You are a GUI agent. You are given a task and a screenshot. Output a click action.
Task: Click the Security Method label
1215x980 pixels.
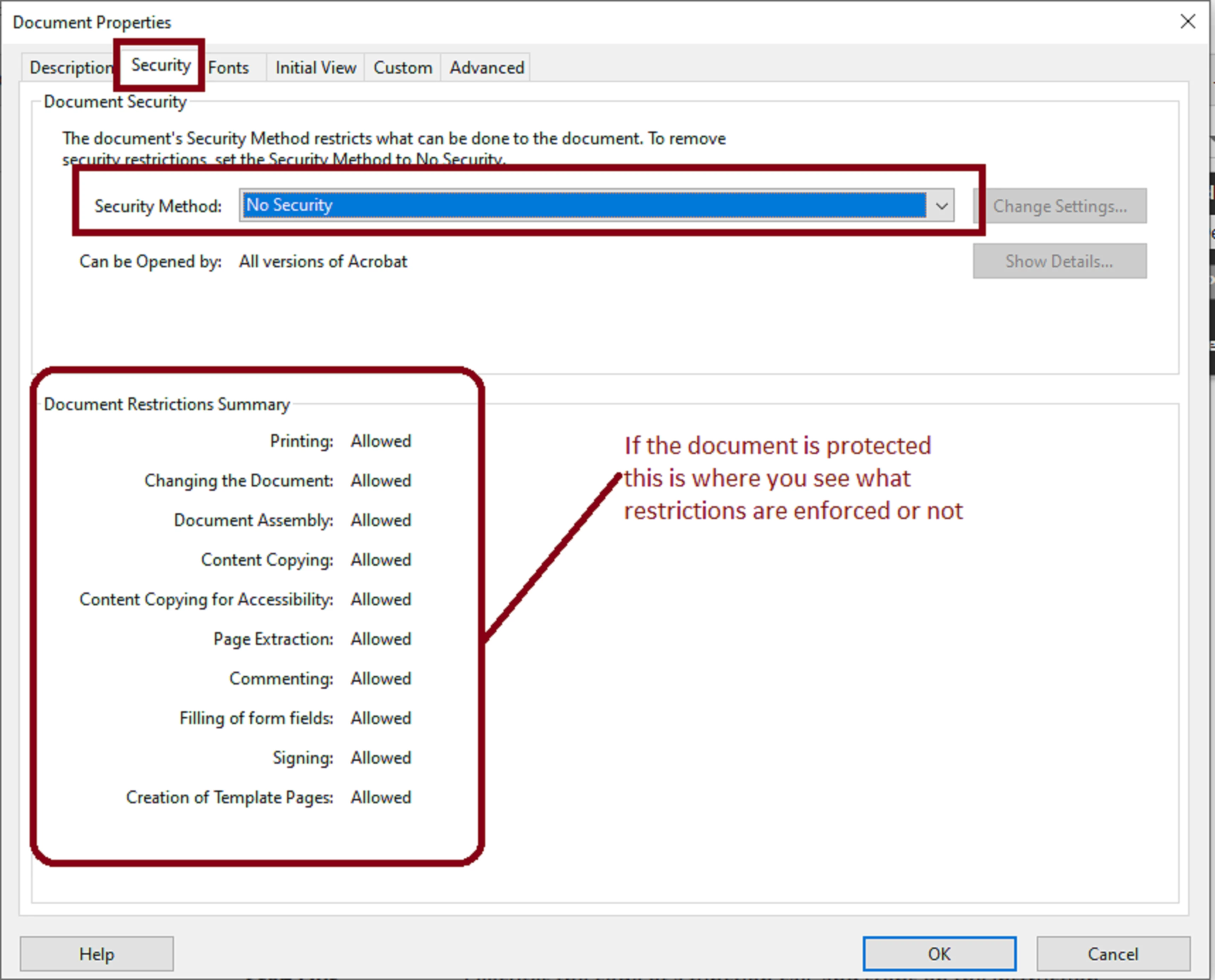click(158, 206)
